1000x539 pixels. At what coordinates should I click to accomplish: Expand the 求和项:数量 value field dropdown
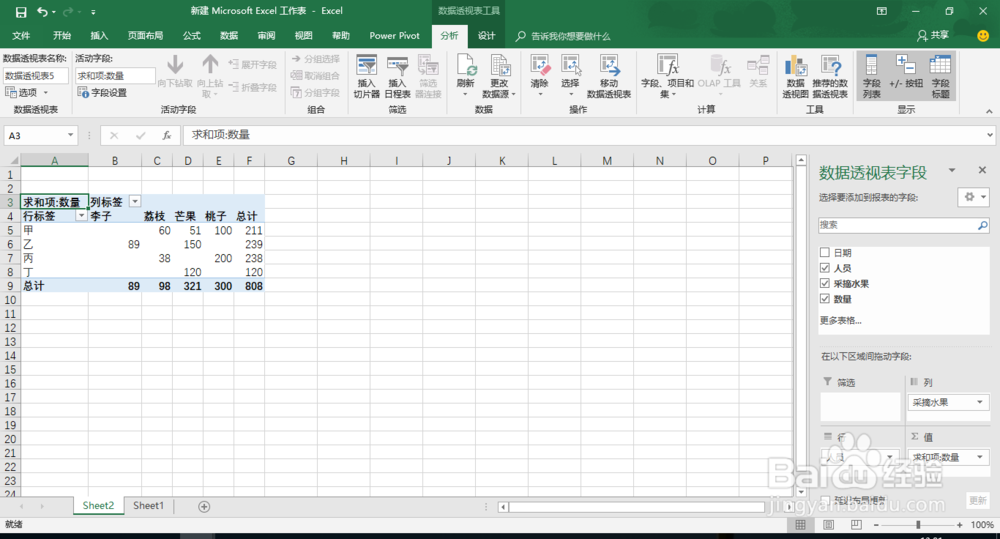pyautogui.click(x=980, y=457)
